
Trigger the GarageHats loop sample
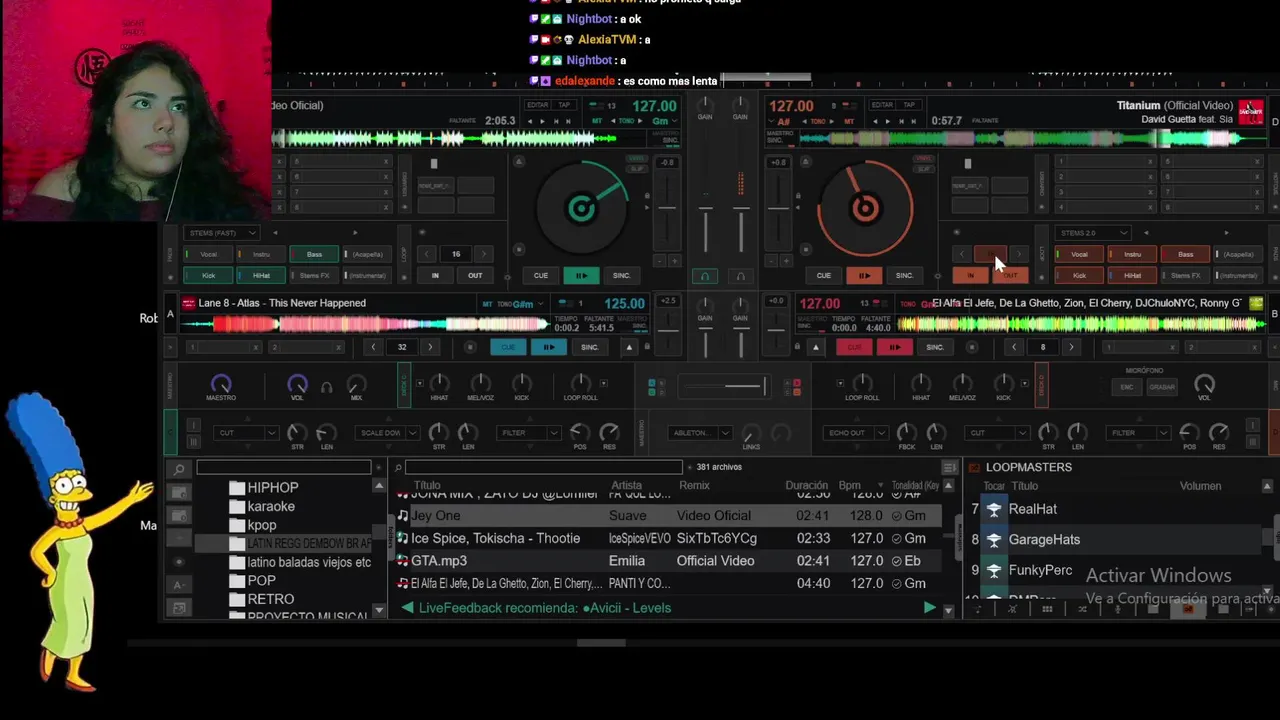click(994, 540)
